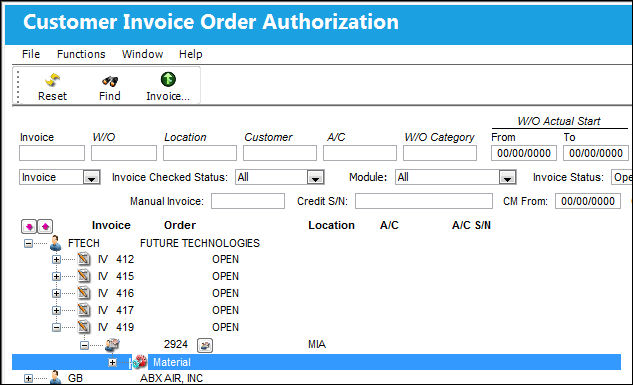Screen dimensions: 633x385
Task: Click the CM From date field
Action: click(x=588, y=201)
